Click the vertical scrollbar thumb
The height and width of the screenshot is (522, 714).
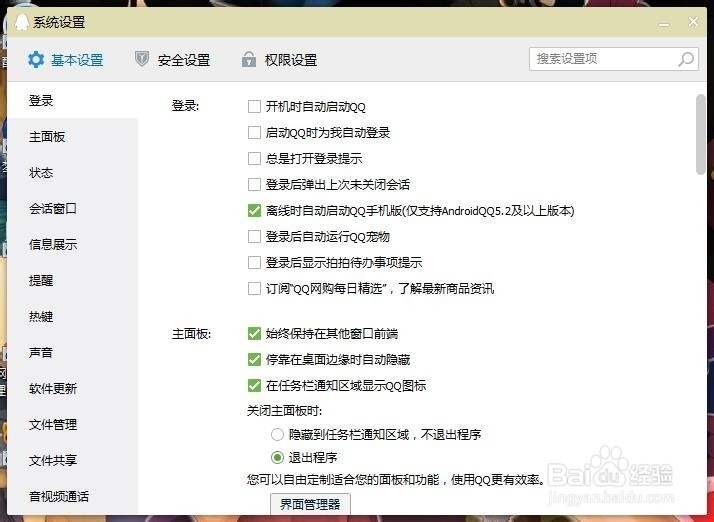701,134
